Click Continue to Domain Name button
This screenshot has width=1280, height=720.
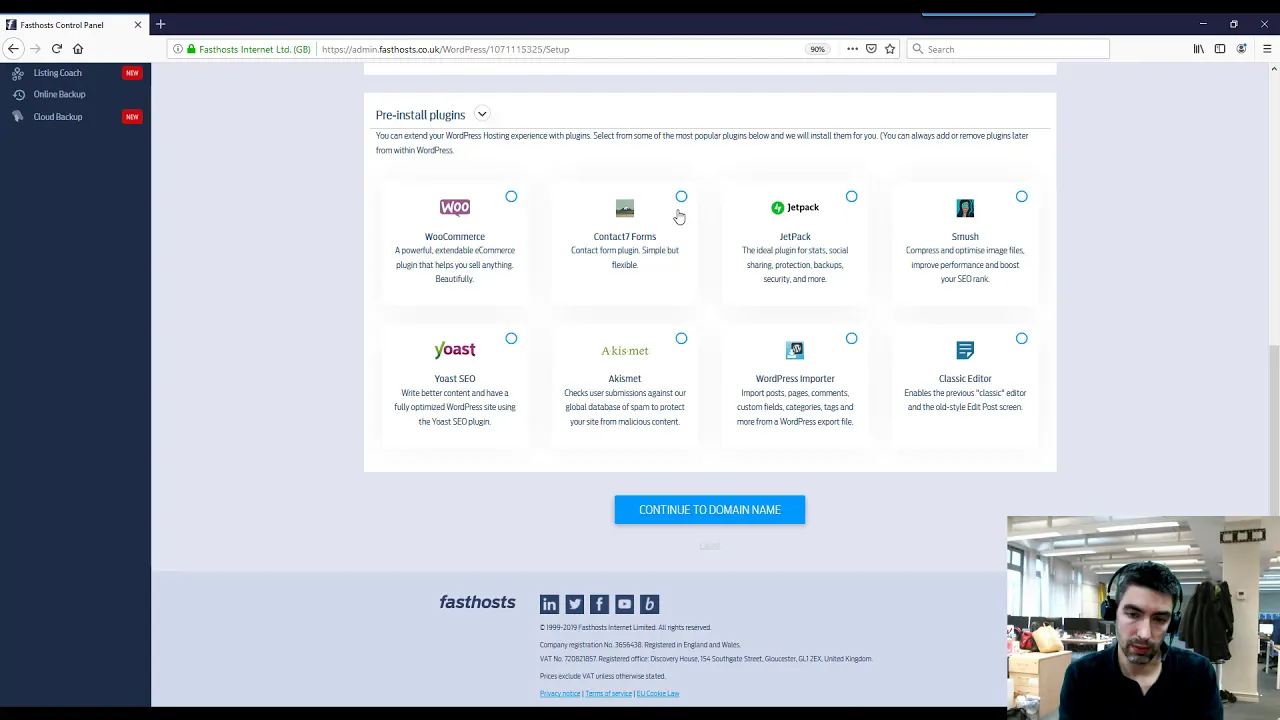coord(710,510)
